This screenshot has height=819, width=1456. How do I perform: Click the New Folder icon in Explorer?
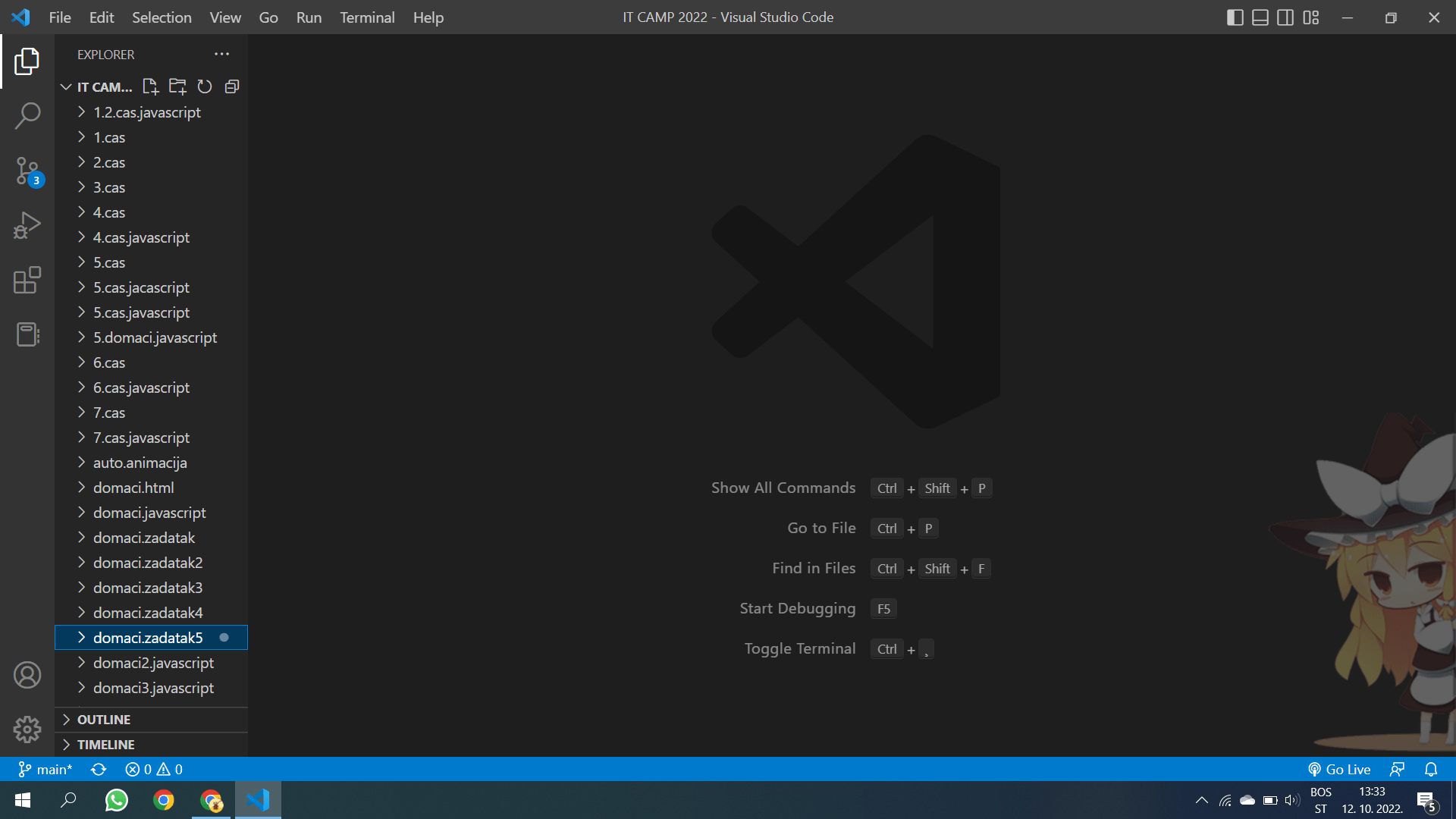coord(177,86)
